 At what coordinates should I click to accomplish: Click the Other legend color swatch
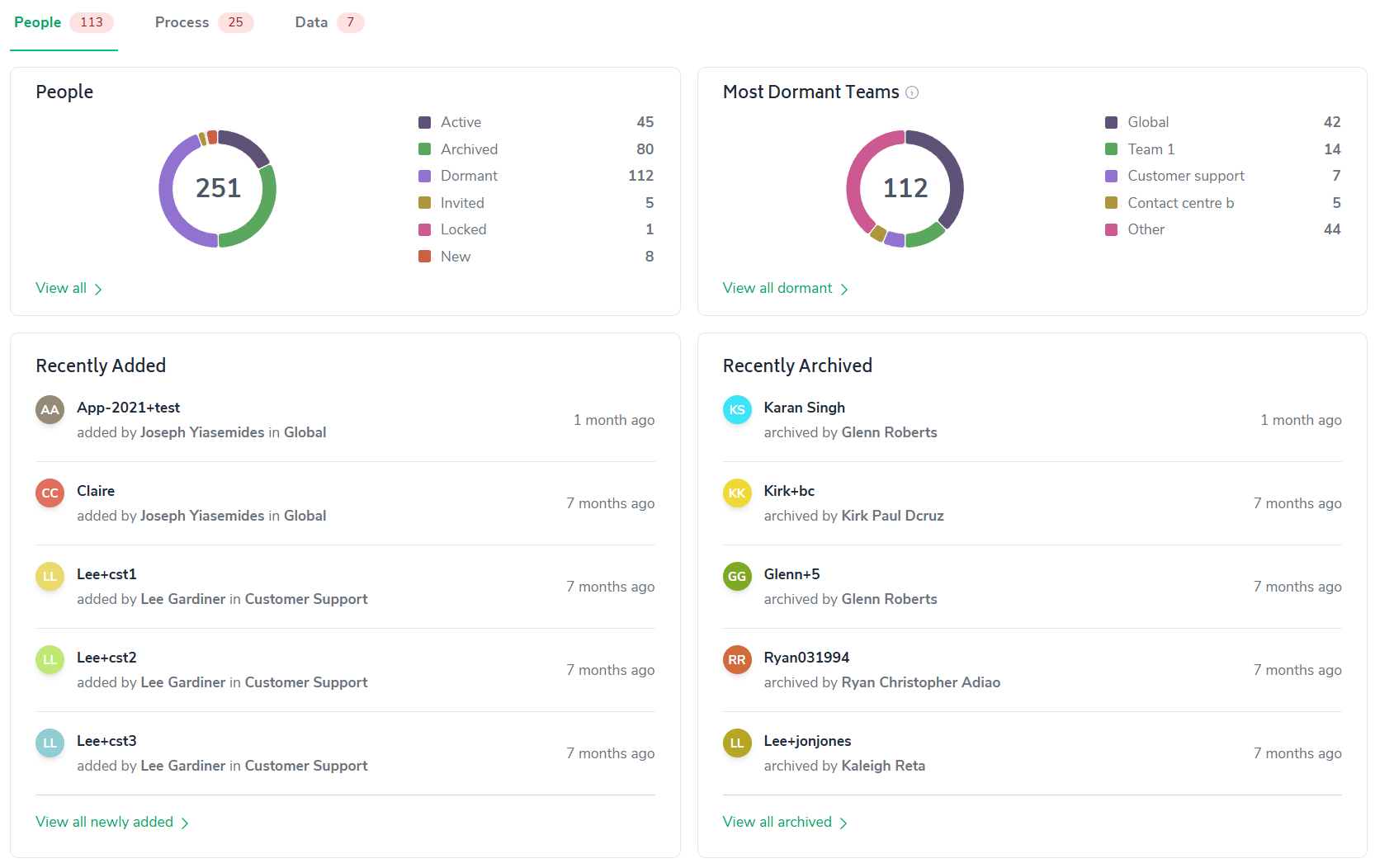1112,229
